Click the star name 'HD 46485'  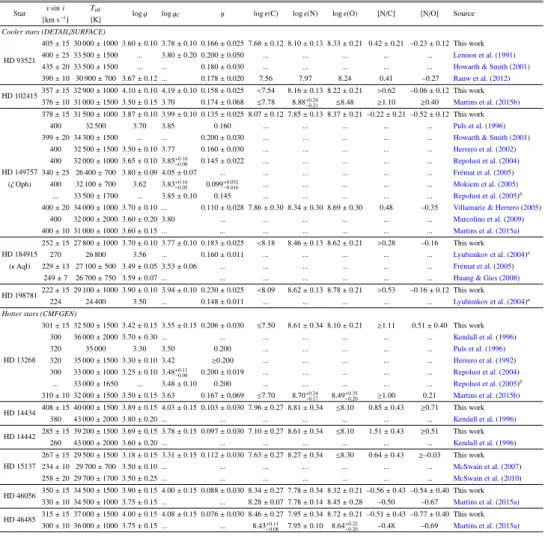[19, 520]
